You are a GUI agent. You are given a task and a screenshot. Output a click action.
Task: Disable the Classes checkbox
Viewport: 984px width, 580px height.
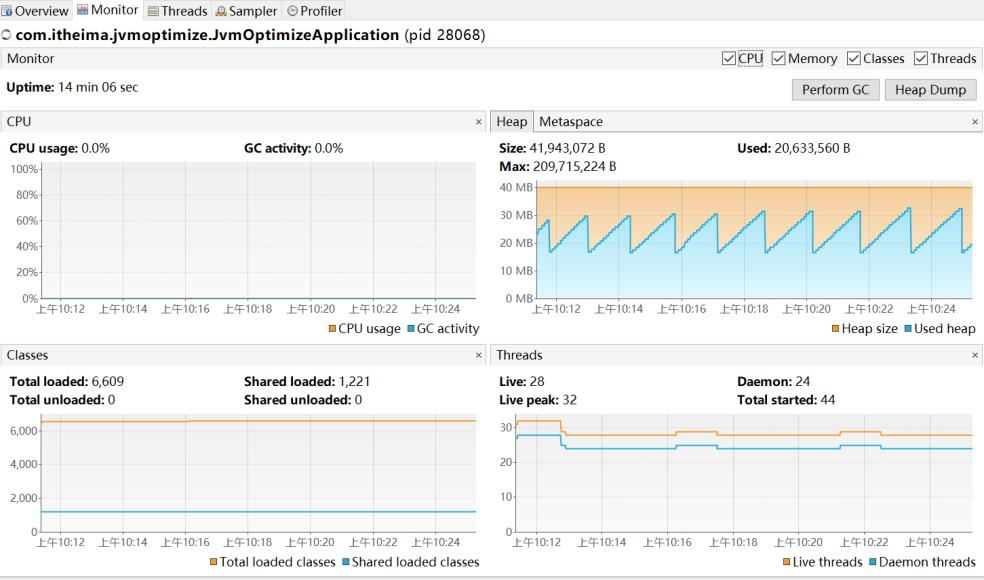[x=853, y=59]
